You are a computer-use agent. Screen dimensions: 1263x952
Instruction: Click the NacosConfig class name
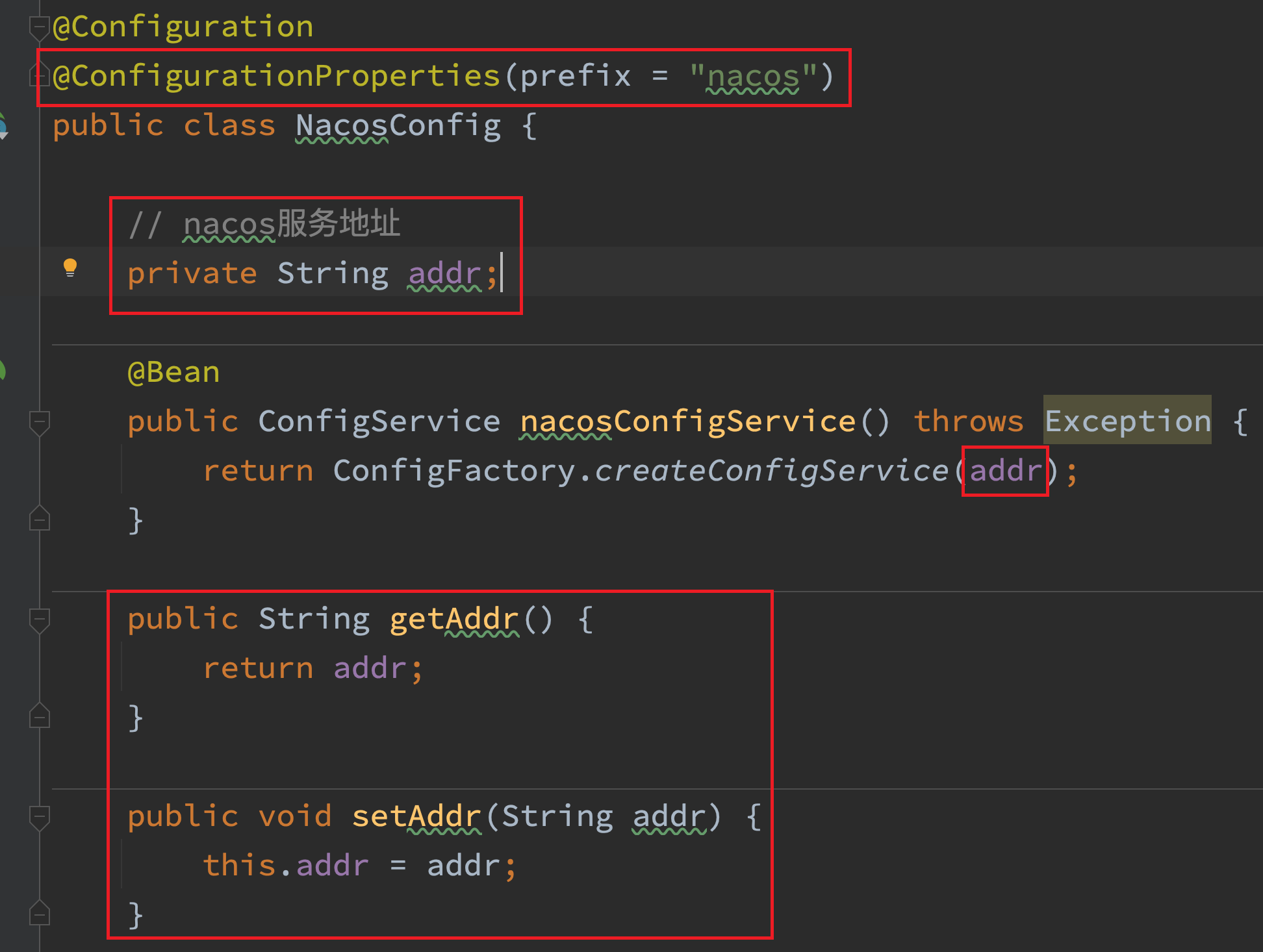398,125
